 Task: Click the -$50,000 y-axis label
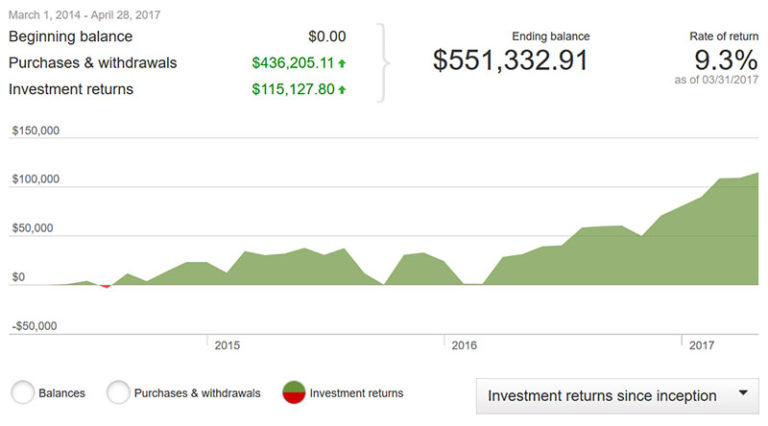[x=36, y=326]
